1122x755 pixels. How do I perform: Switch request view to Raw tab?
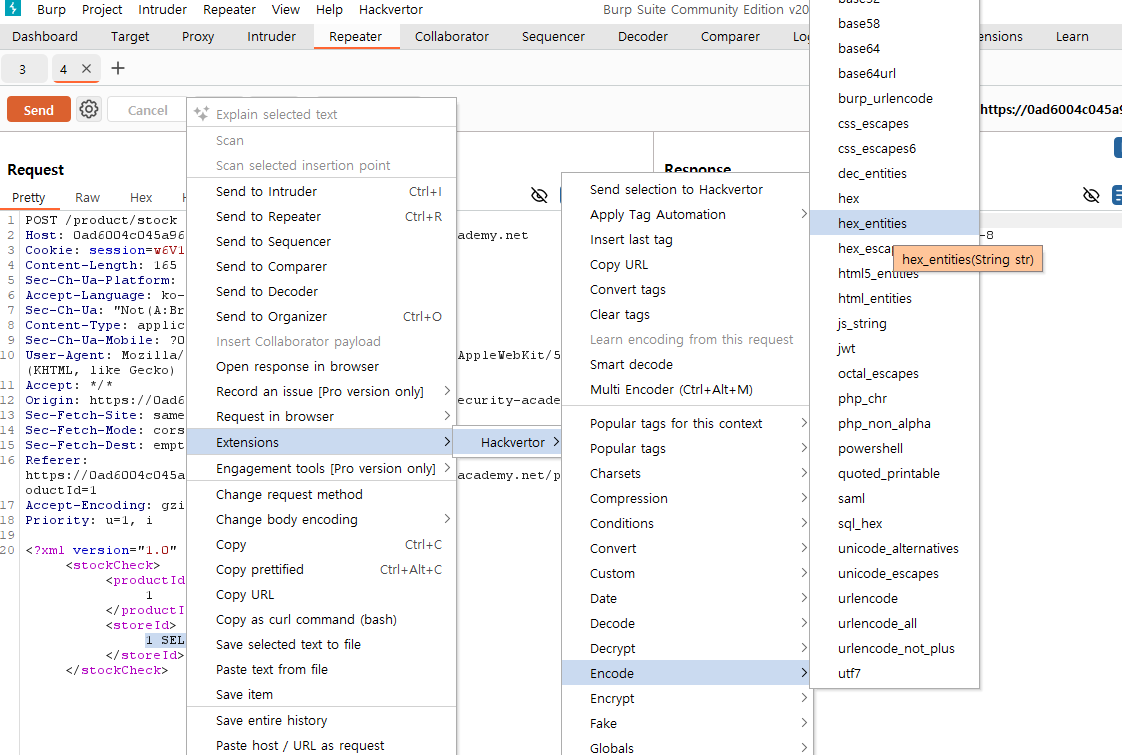(x=87, y=198)
